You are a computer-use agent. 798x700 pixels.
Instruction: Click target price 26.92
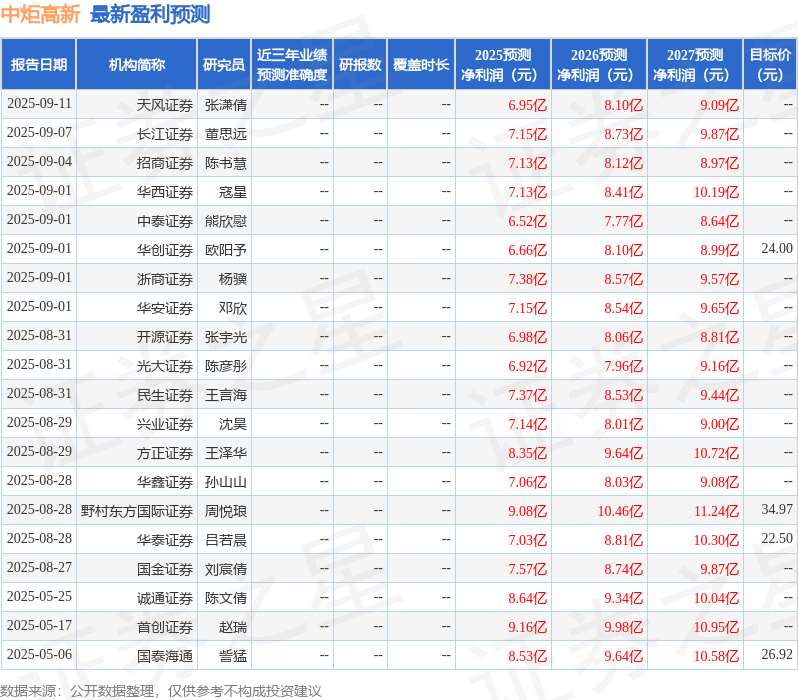point(777,655)
